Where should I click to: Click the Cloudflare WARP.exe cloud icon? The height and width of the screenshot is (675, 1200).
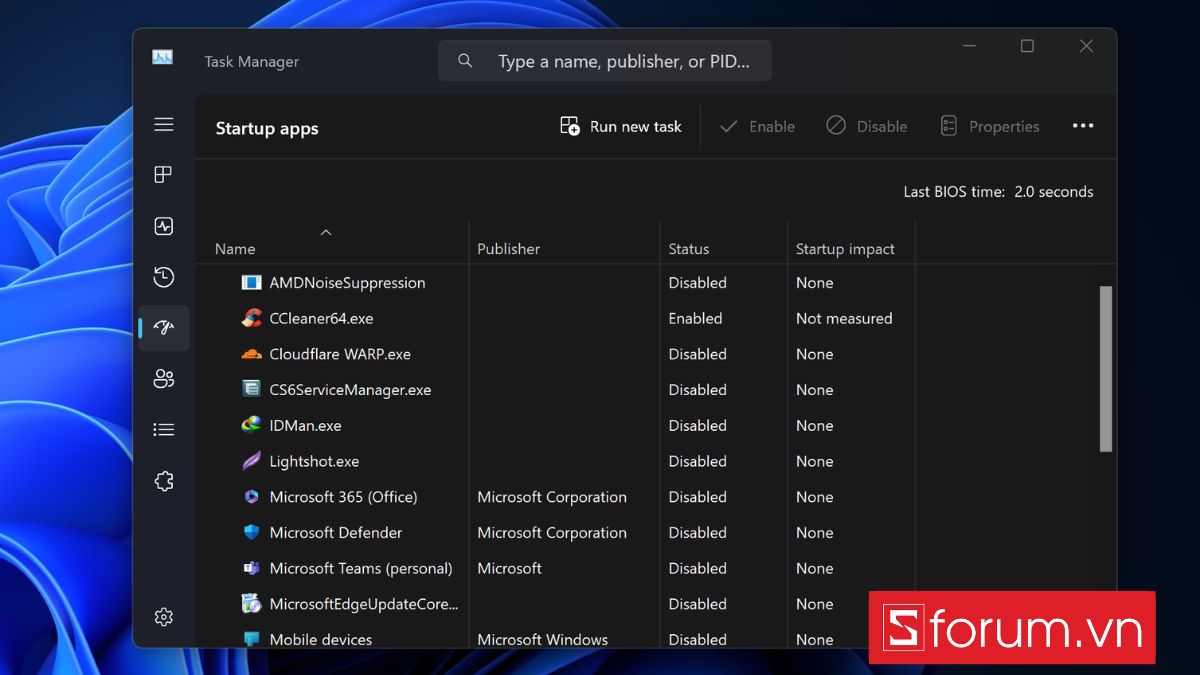252,354
